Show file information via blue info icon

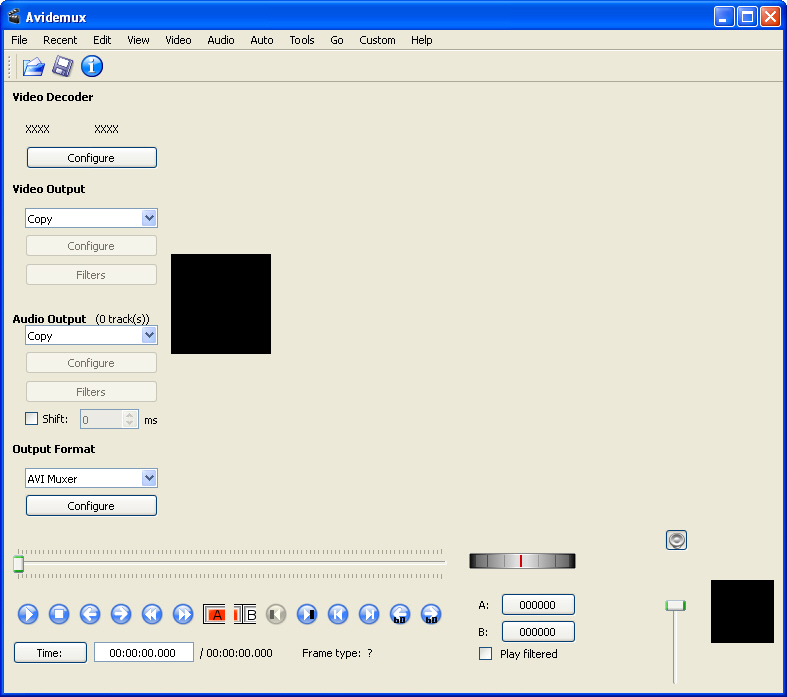(92, 66)
